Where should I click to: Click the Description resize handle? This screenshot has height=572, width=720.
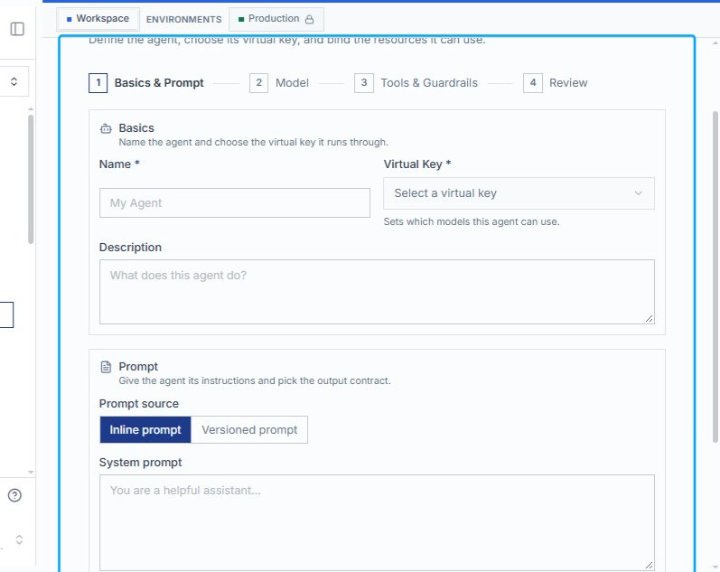(649, 319)
